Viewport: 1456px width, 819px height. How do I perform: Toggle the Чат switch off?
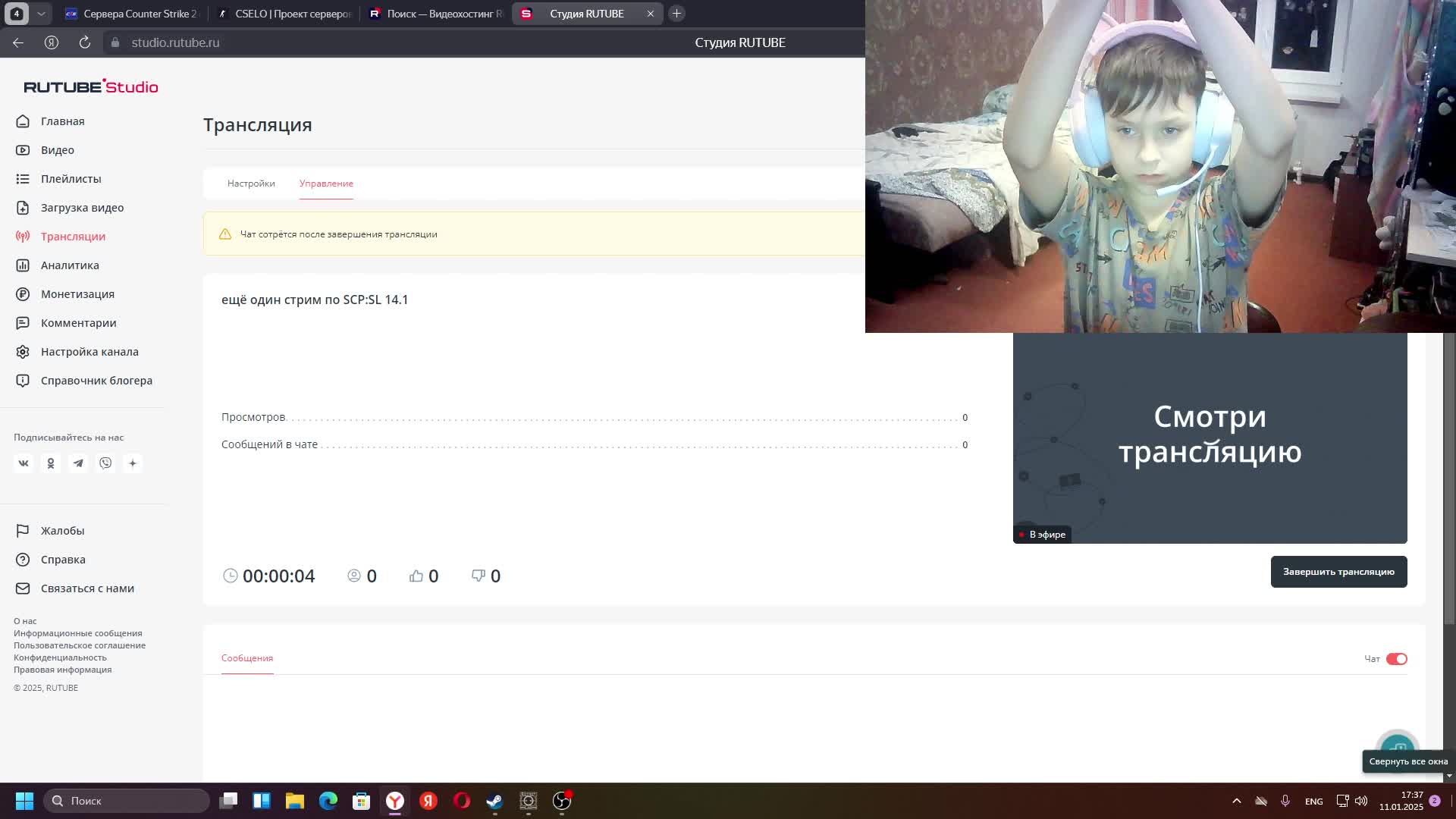1396,659
